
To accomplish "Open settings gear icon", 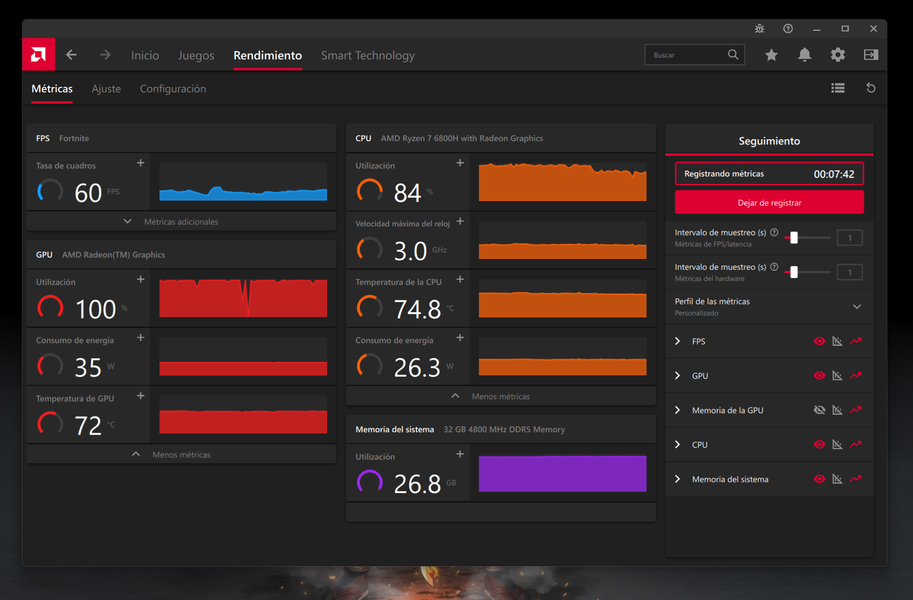I will (838, 55).
